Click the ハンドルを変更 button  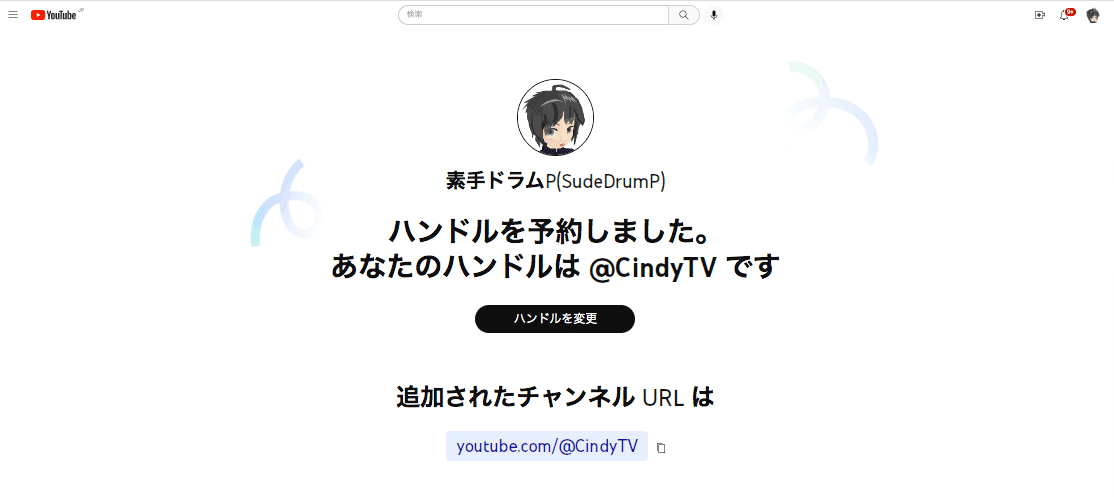click(x=555, y=319)
